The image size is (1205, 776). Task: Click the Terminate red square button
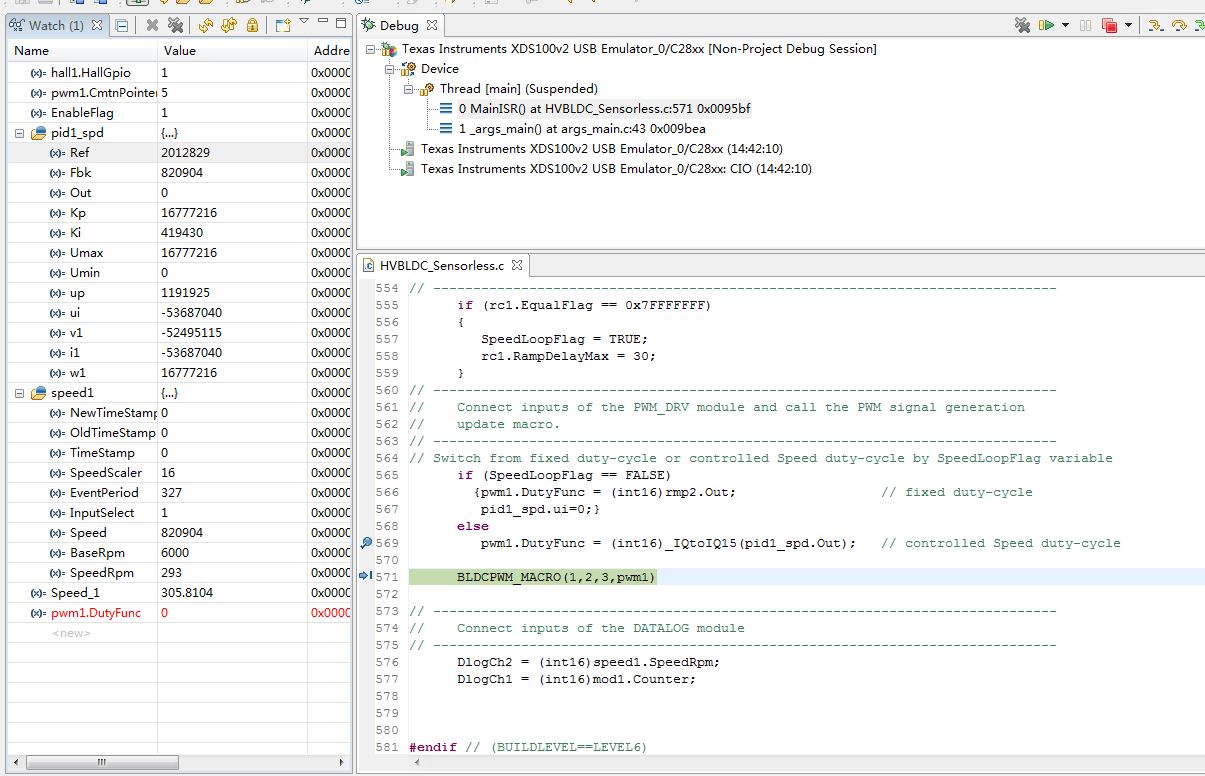click(1110, 25)
